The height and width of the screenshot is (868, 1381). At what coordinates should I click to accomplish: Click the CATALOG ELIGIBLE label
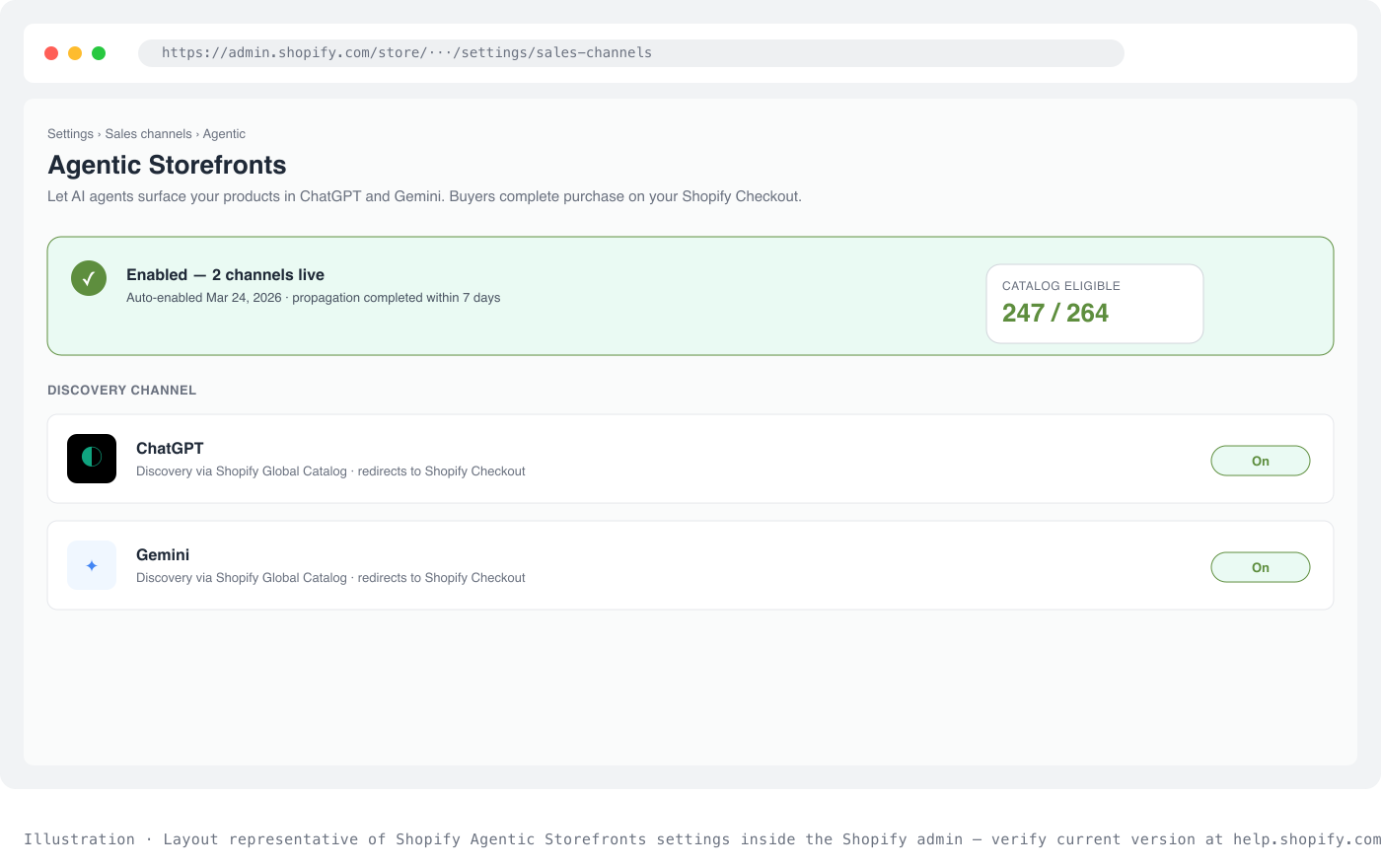1061,286
